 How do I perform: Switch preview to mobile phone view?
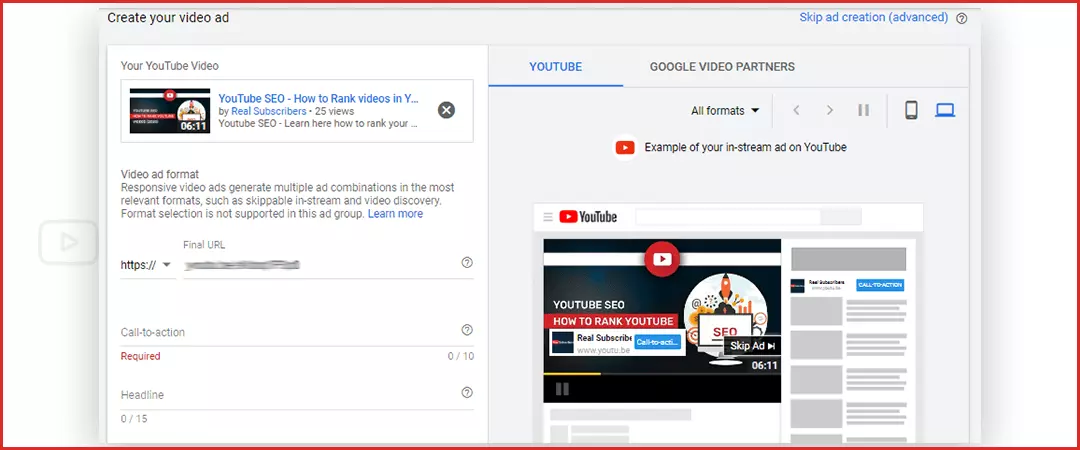(x=911, y=110)
